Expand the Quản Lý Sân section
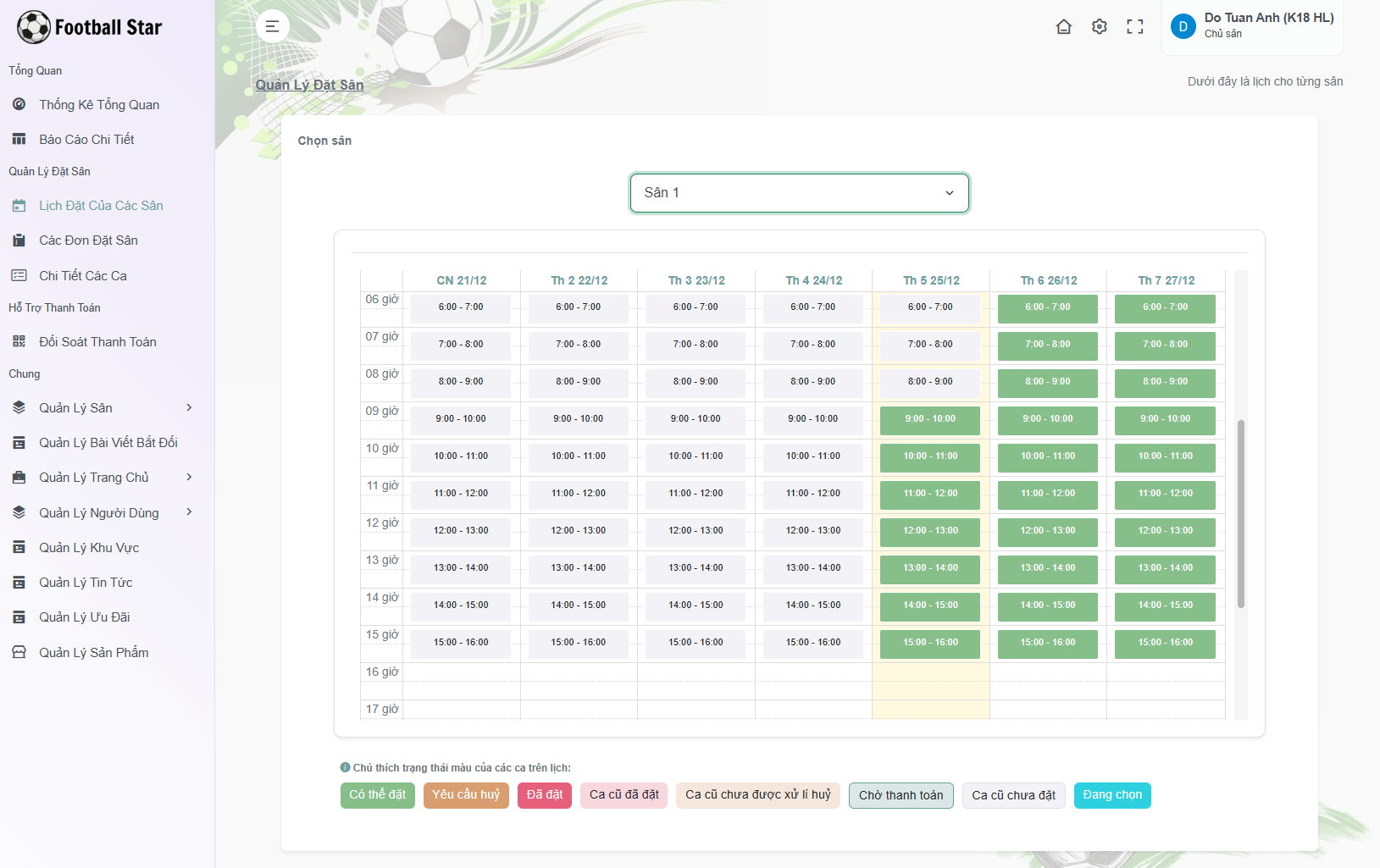 pyautogui.click(x=102, y=407)
